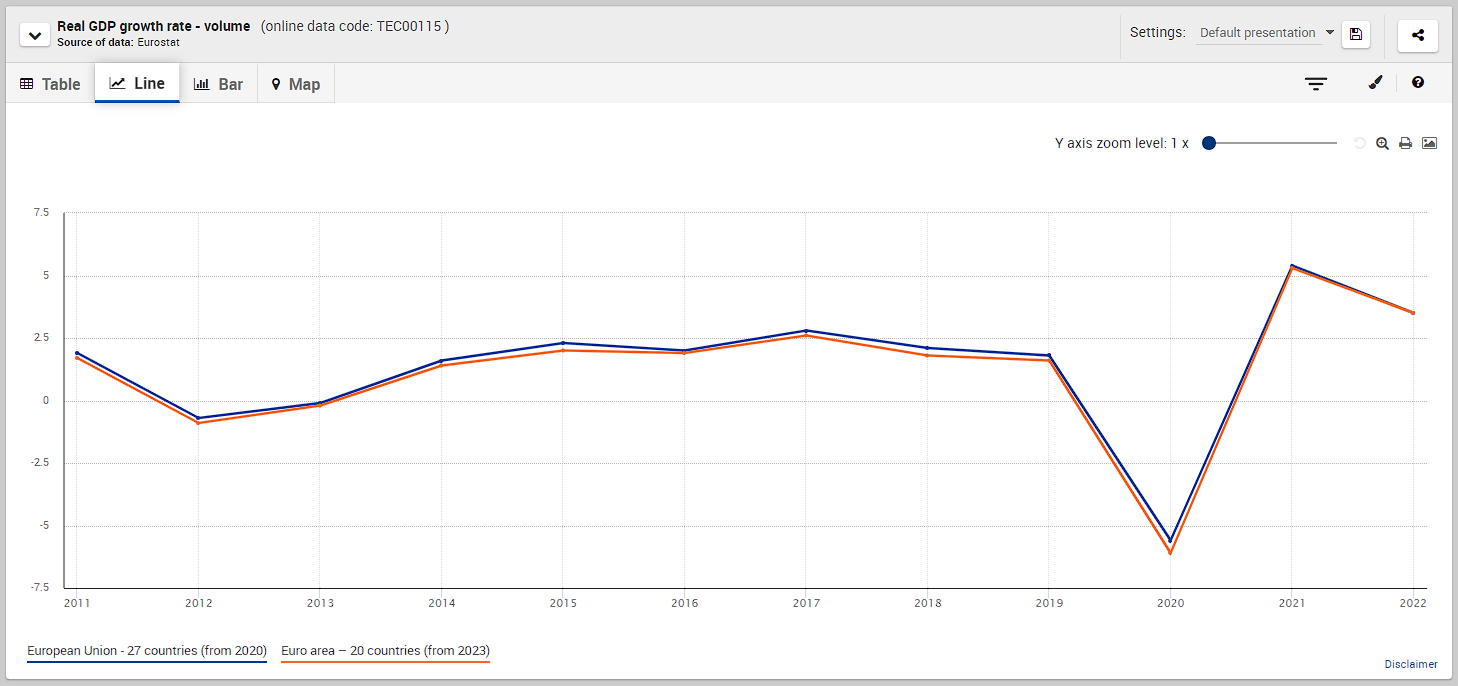The image size is (1458, 686).
Task: Expand the chevron next to the title
Action: (x=34, y=33)
